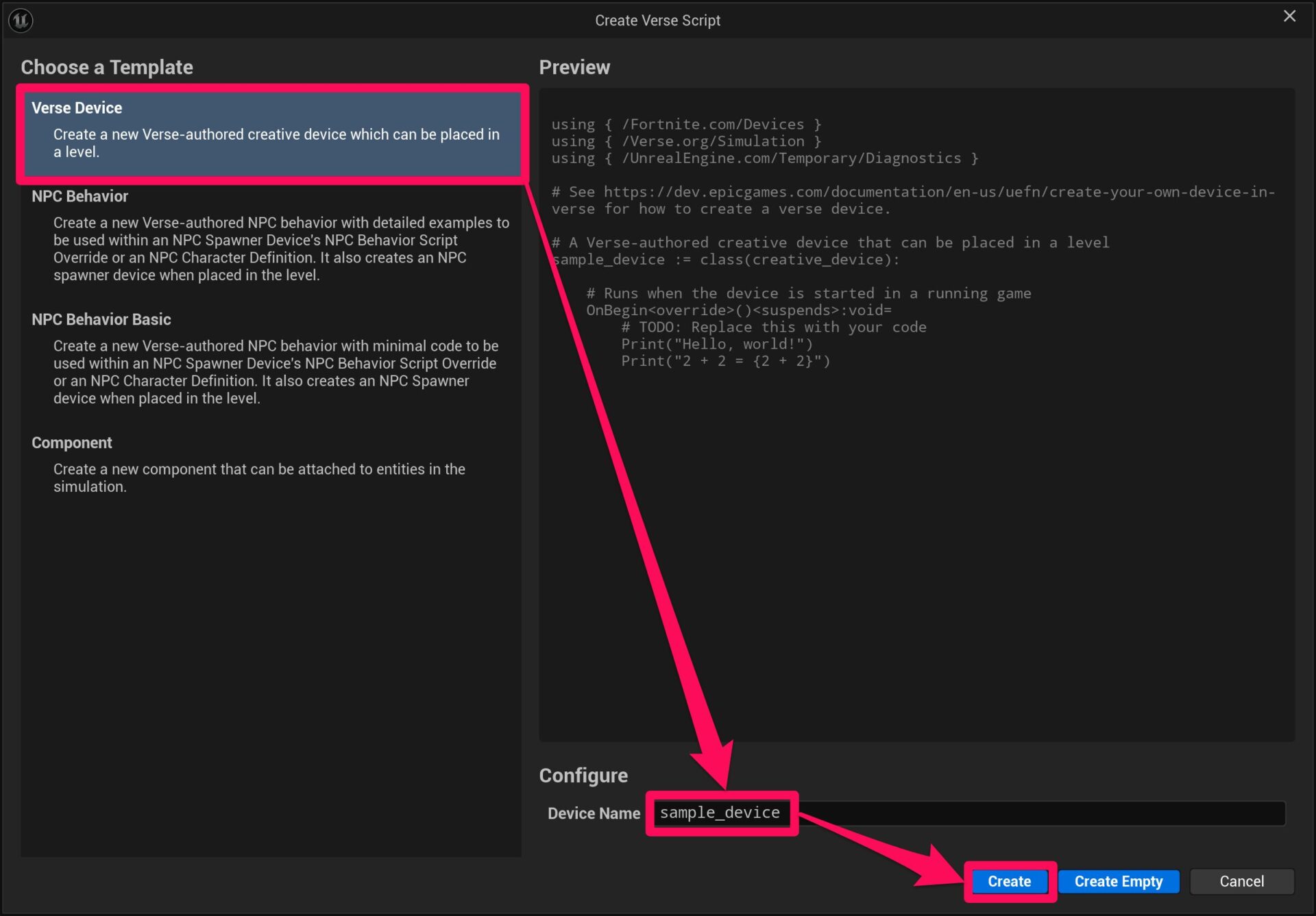
Task: Click the Create Empty button
Action: (x=1118, y=881)
